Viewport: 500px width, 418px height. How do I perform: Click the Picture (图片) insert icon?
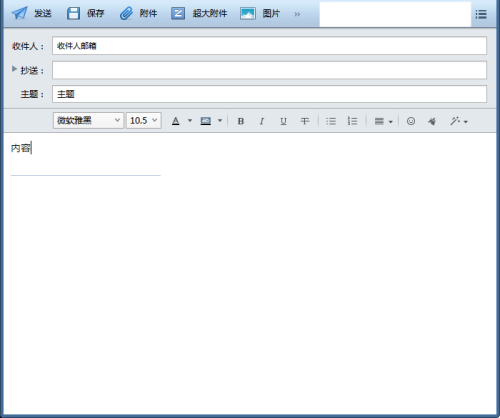248,13
